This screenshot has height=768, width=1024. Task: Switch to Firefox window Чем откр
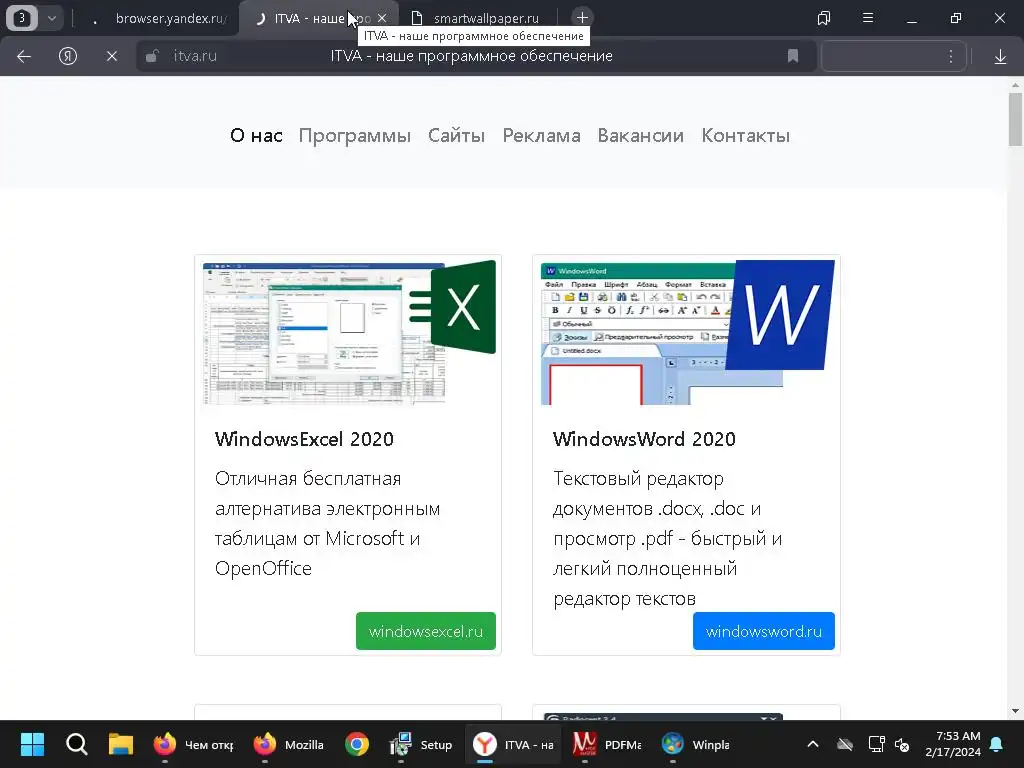point(193,744)
